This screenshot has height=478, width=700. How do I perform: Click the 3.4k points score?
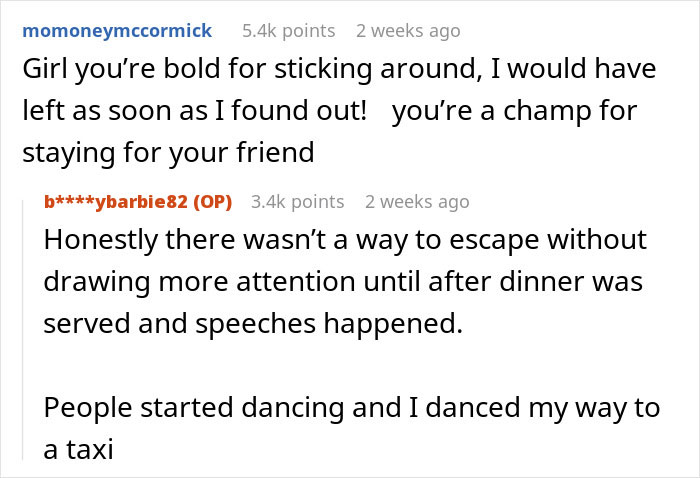(x=297, y=201)
